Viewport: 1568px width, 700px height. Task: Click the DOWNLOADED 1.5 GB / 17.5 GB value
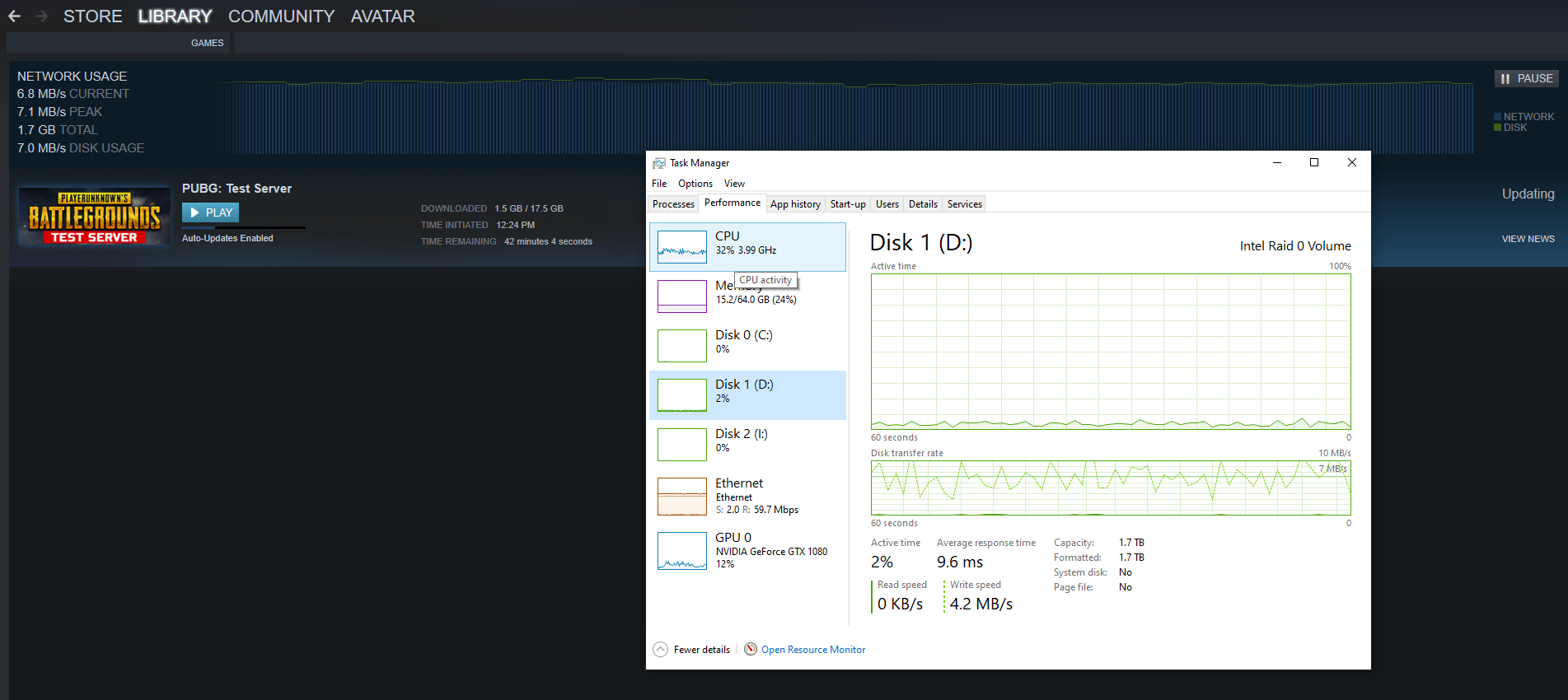(x=529, y=208)
